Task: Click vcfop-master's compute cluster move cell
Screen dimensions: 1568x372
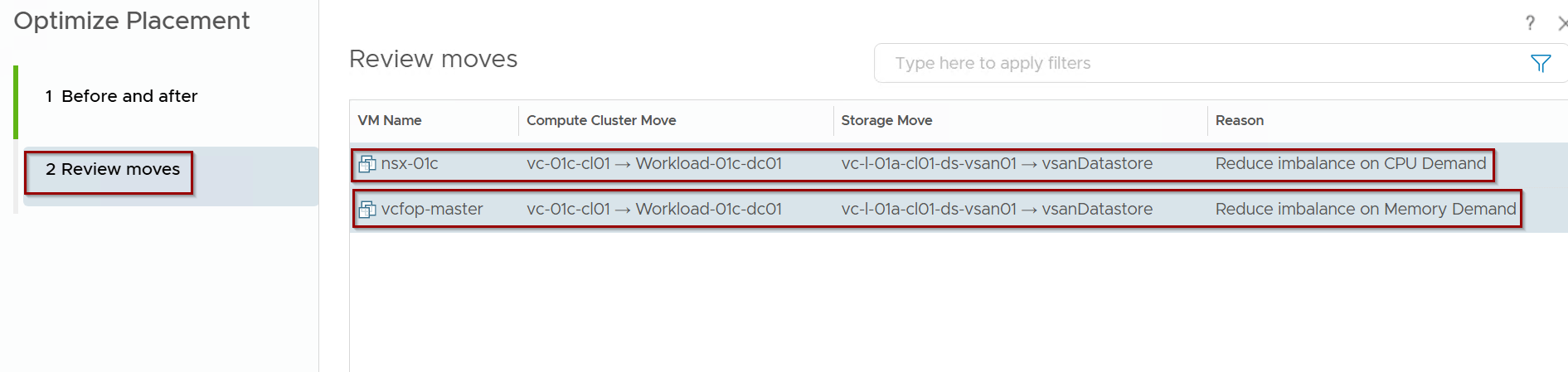Action: (654, 210)
